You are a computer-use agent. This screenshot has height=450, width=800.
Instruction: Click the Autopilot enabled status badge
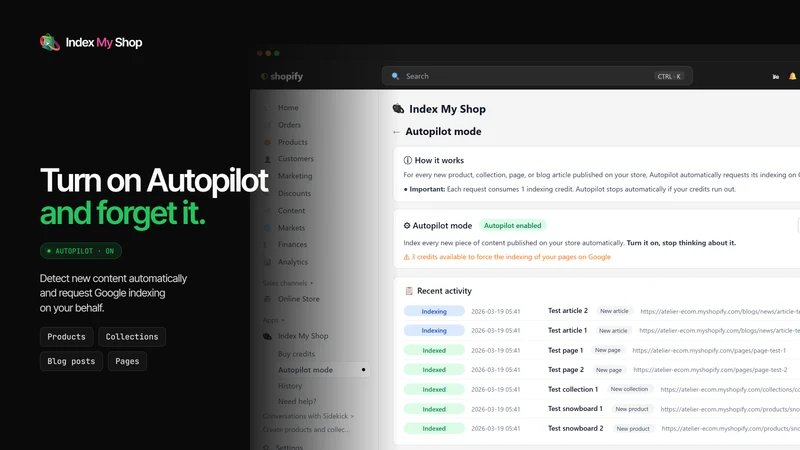point(512,226)
